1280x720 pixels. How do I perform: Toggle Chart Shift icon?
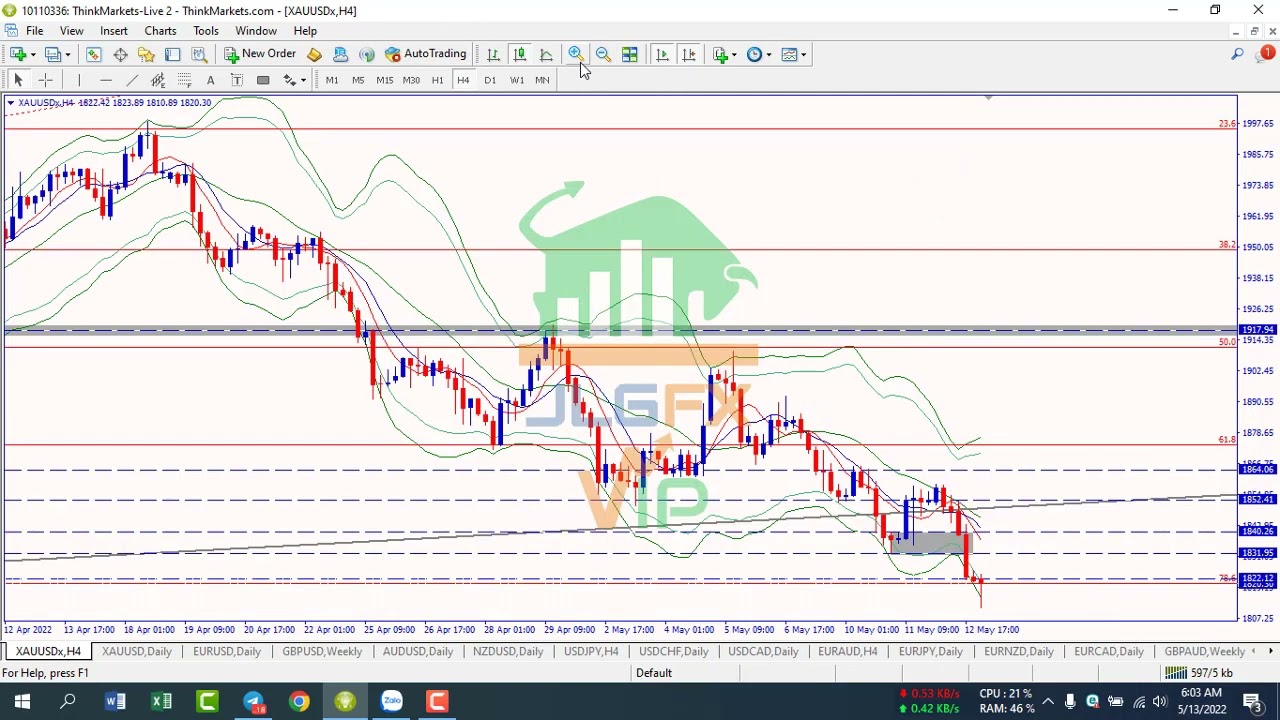tap(689, 54)
